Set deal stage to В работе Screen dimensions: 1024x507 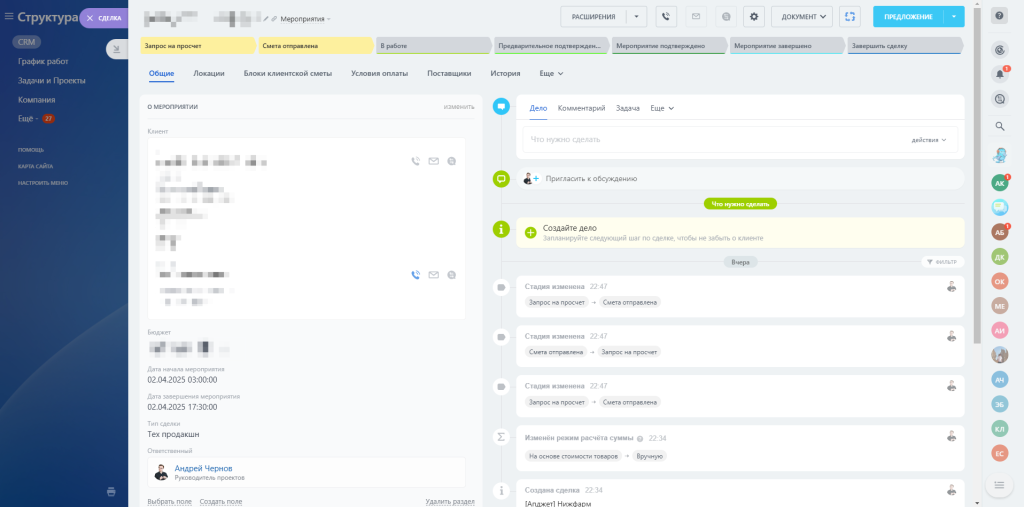pyautogui.click(x=432, y=46)
